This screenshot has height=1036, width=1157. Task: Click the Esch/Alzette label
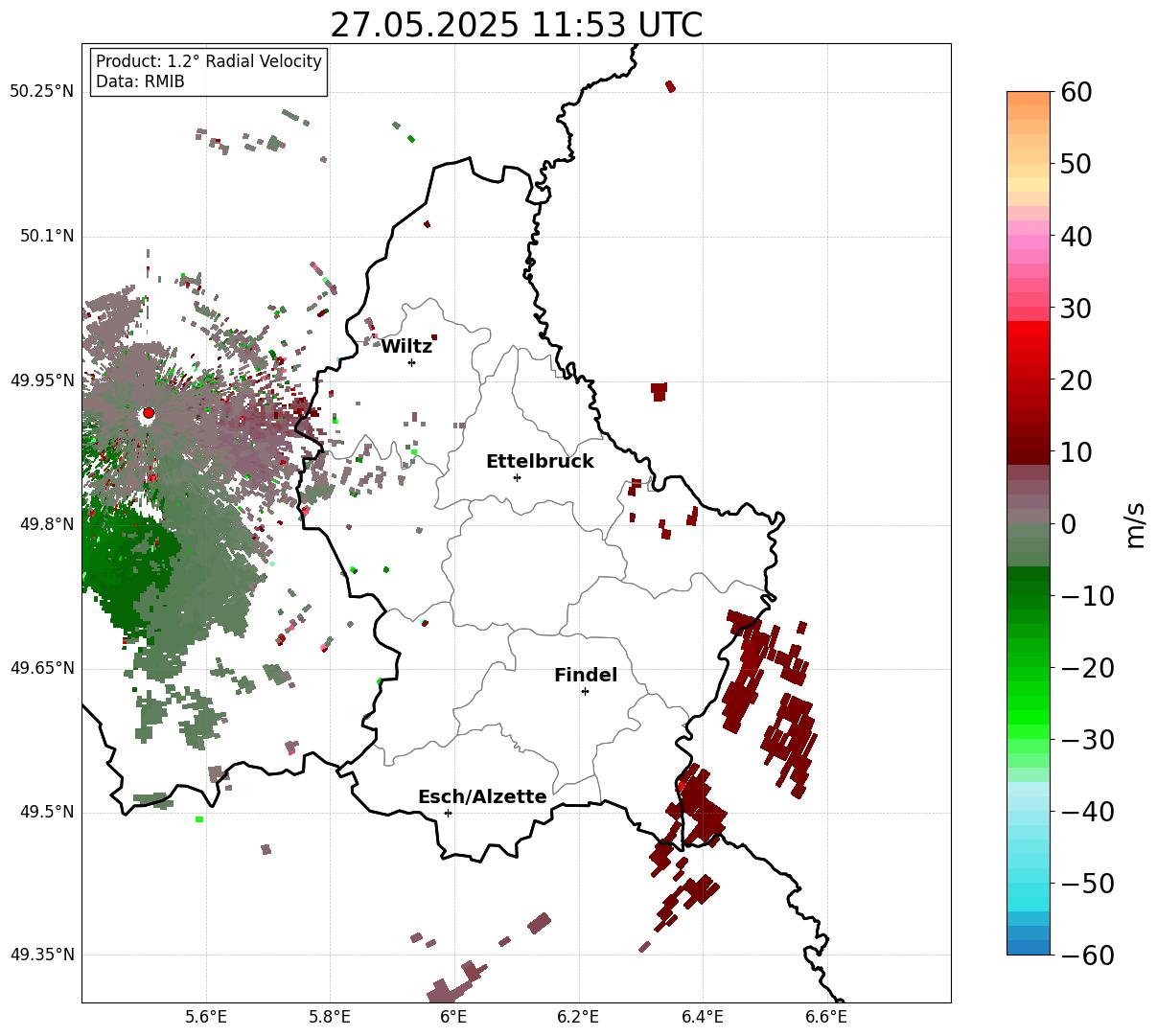click(x=482, y=797)
